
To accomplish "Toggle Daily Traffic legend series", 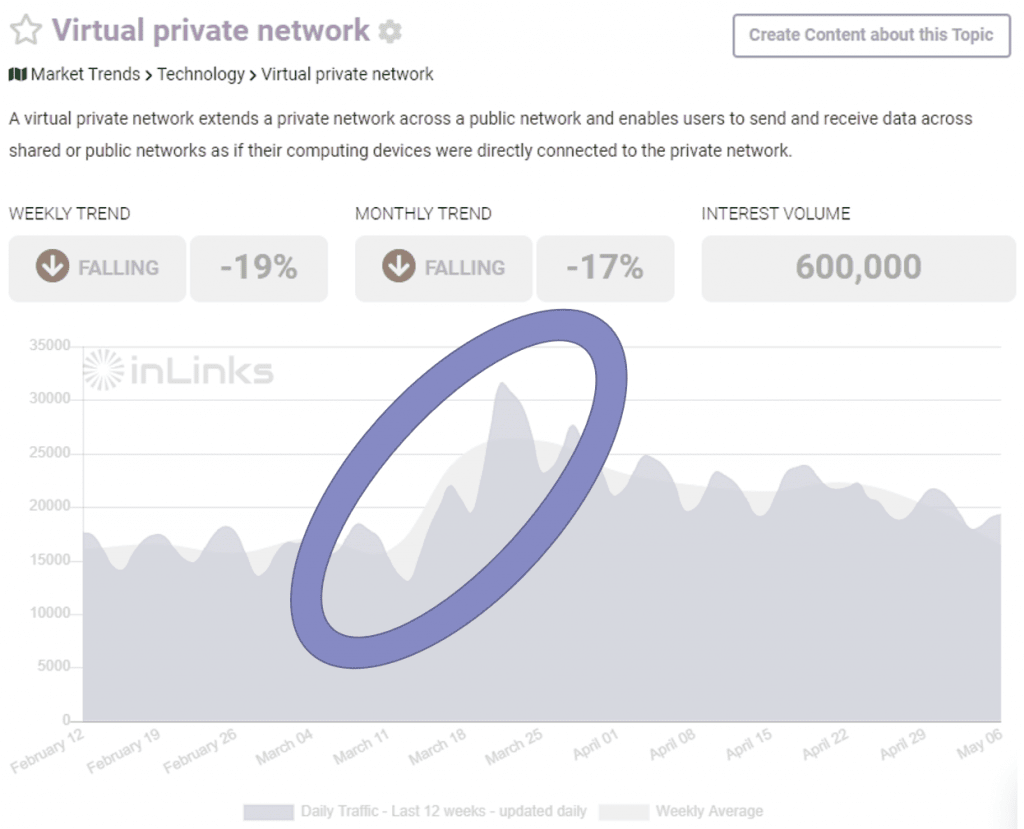I will [x=415, y=811].
